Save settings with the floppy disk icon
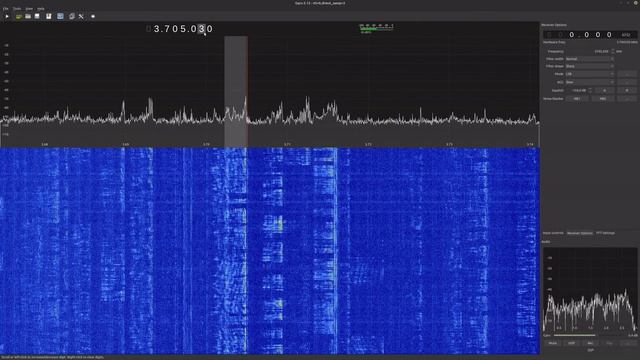The image size is (640, 360). click(37, 16)
